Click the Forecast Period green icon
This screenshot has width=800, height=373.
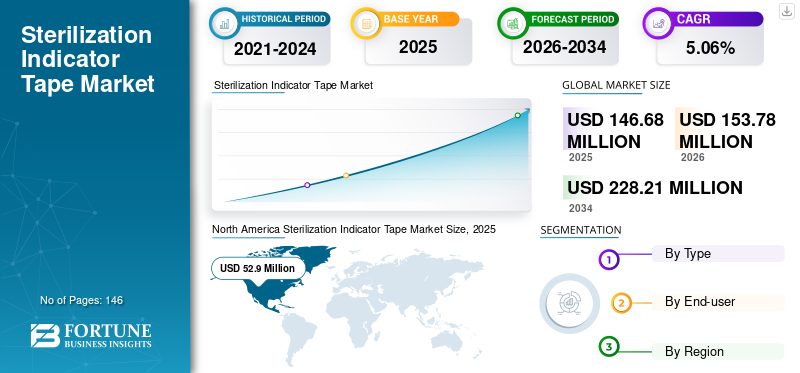[x=512, y=23]
